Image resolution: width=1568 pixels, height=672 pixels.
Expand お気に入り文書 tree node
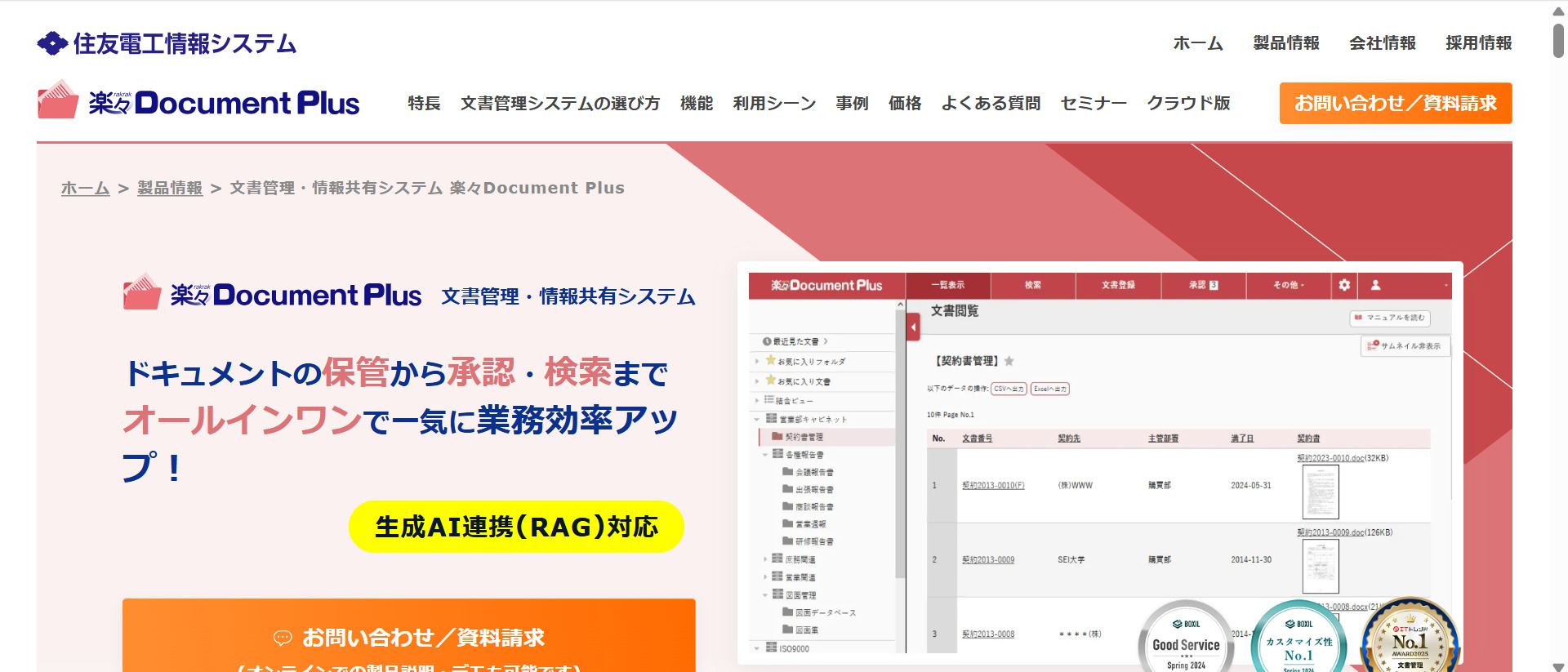tap(757, 381)
